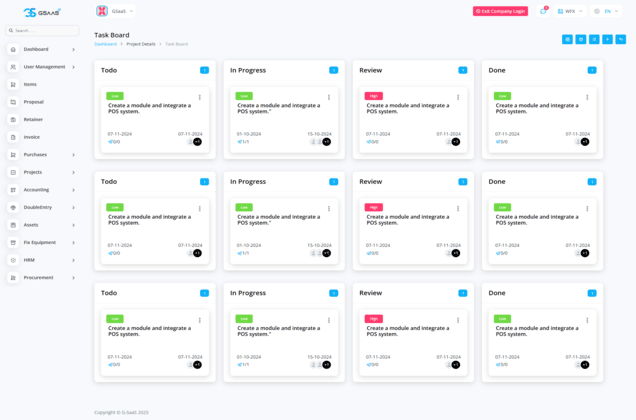Expand the User Management menu

(x=73, y=67)
